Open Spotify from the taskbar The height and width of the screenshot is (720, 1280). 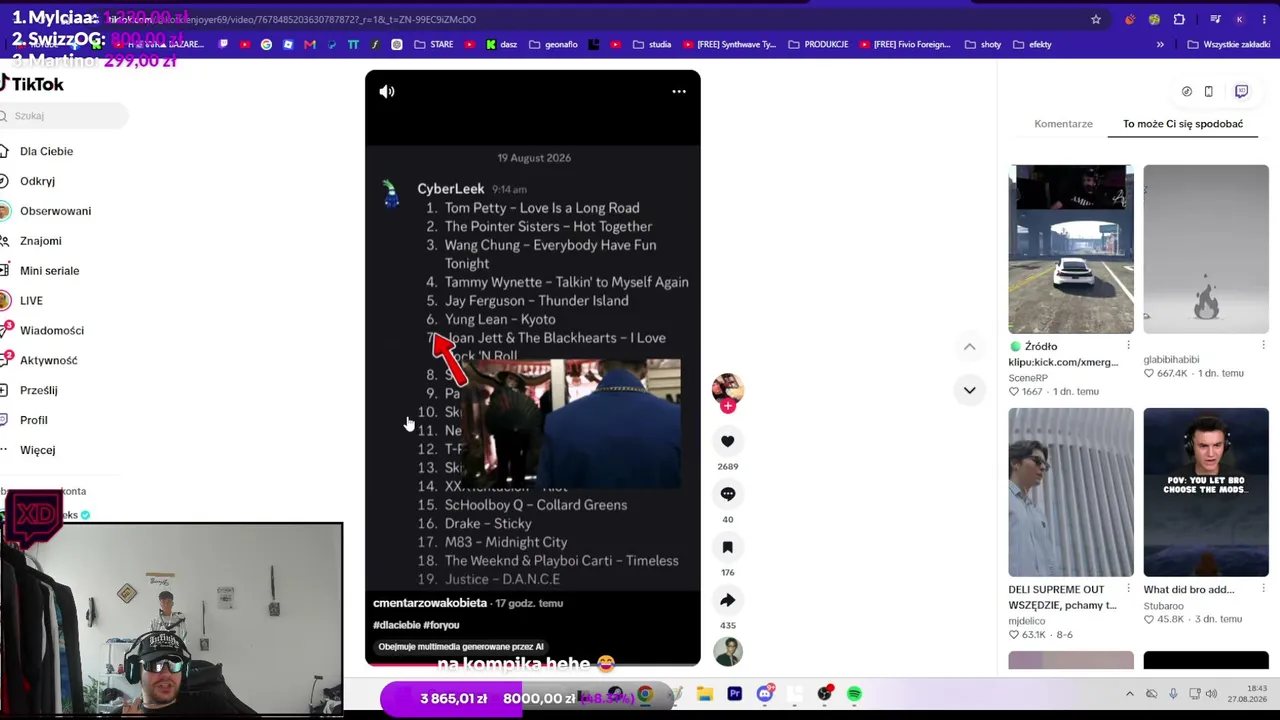[854, 694]
